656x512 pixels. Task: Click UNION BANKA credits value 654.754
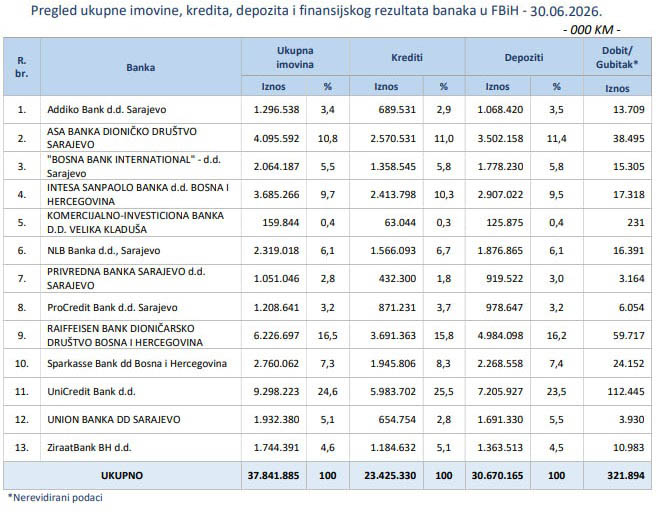[x=397, y=420]
